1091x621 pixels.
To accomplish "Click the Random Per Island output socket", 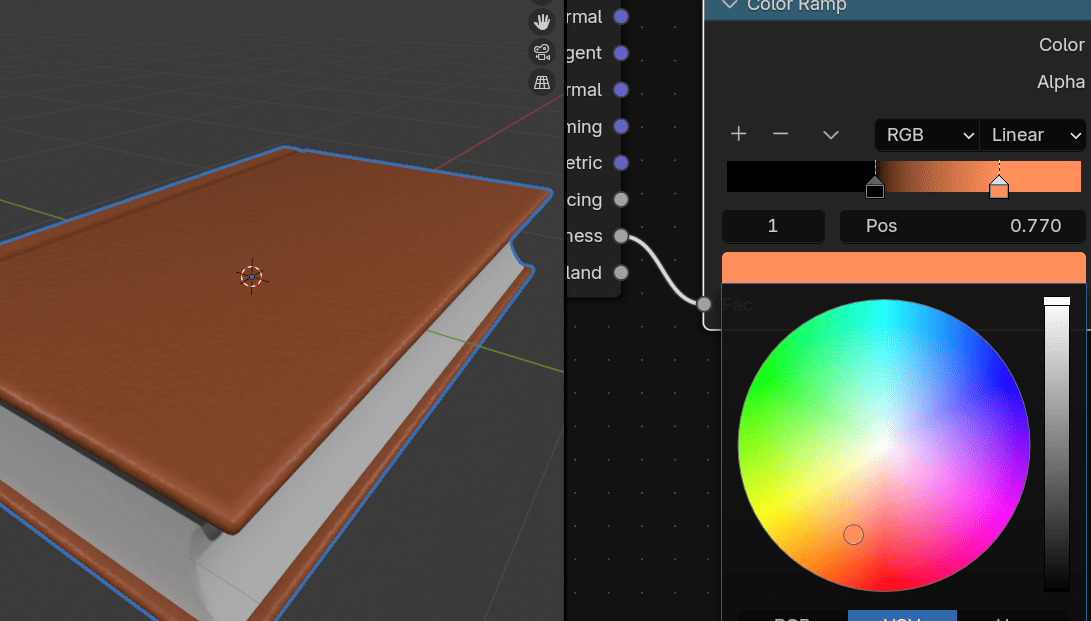I will [x=621, y=273].
